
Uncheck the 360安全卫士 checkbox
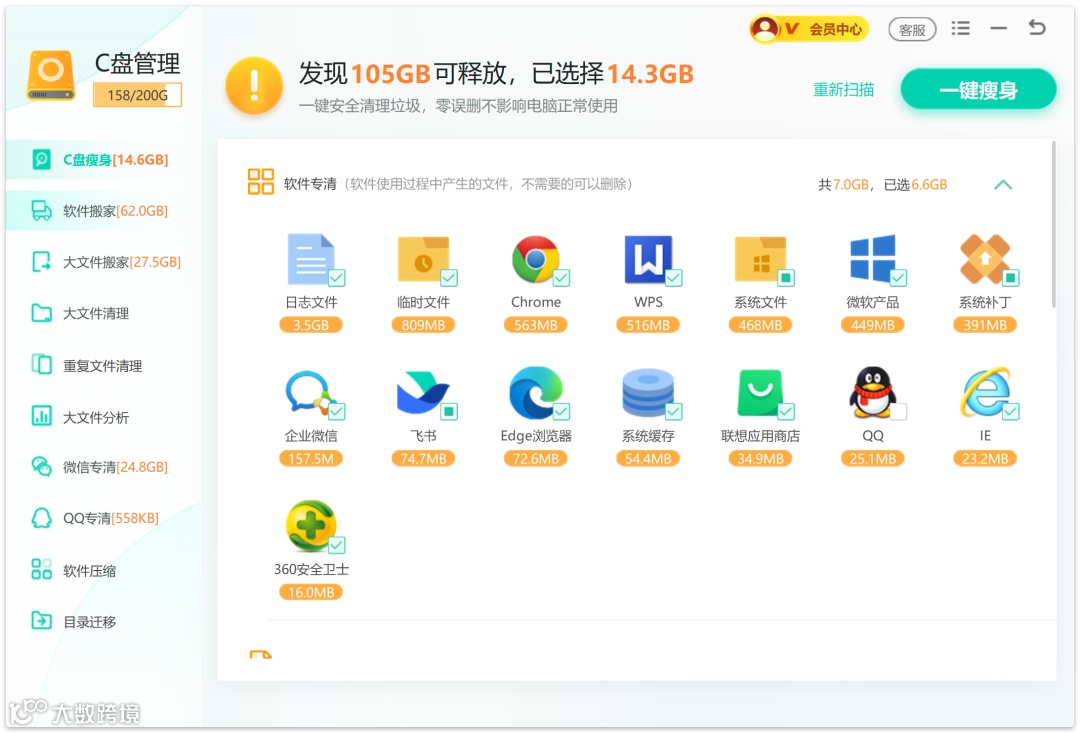tap(337, 545)
